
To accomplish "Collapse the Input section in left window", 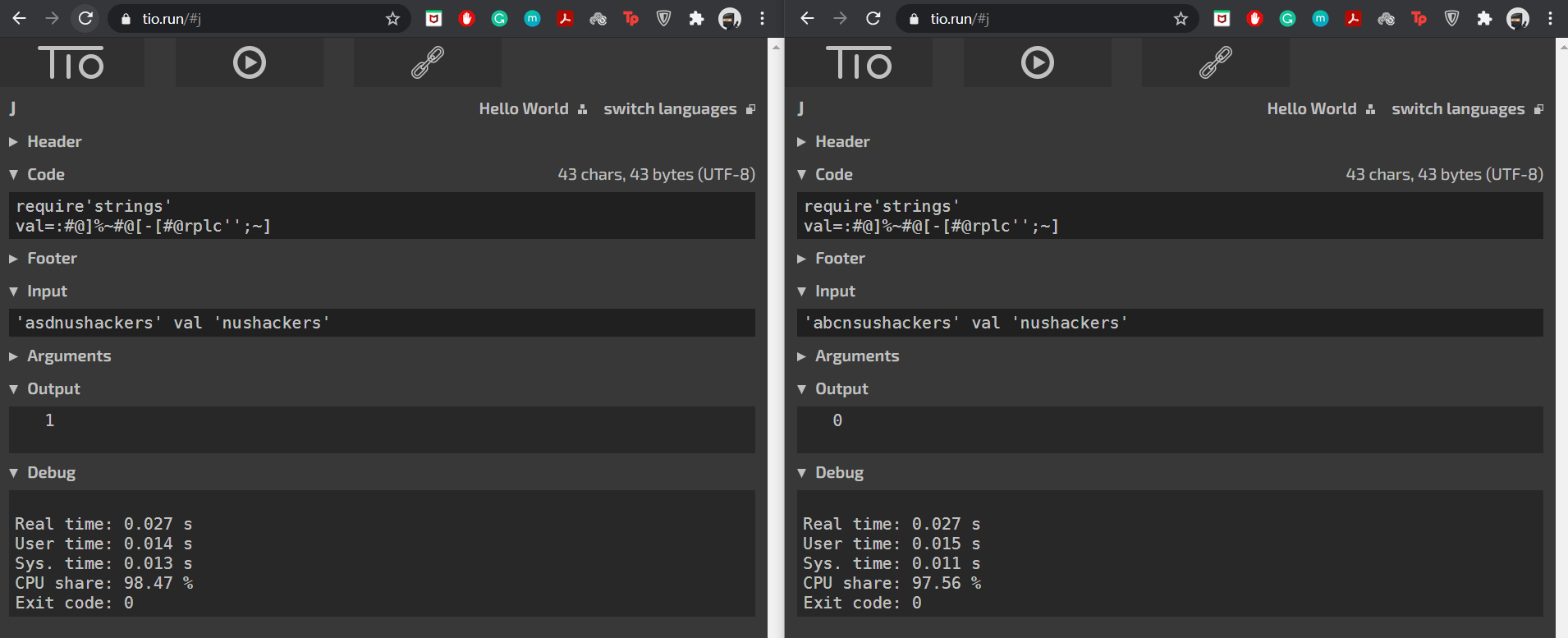I will coord(38,291).
